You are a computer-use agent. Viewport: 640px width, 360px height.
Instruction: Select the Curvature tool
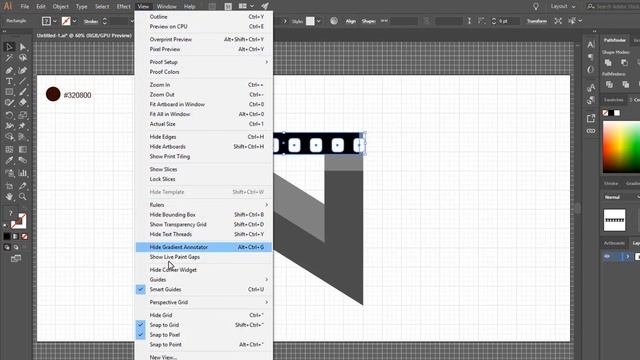tap(23, 70)
